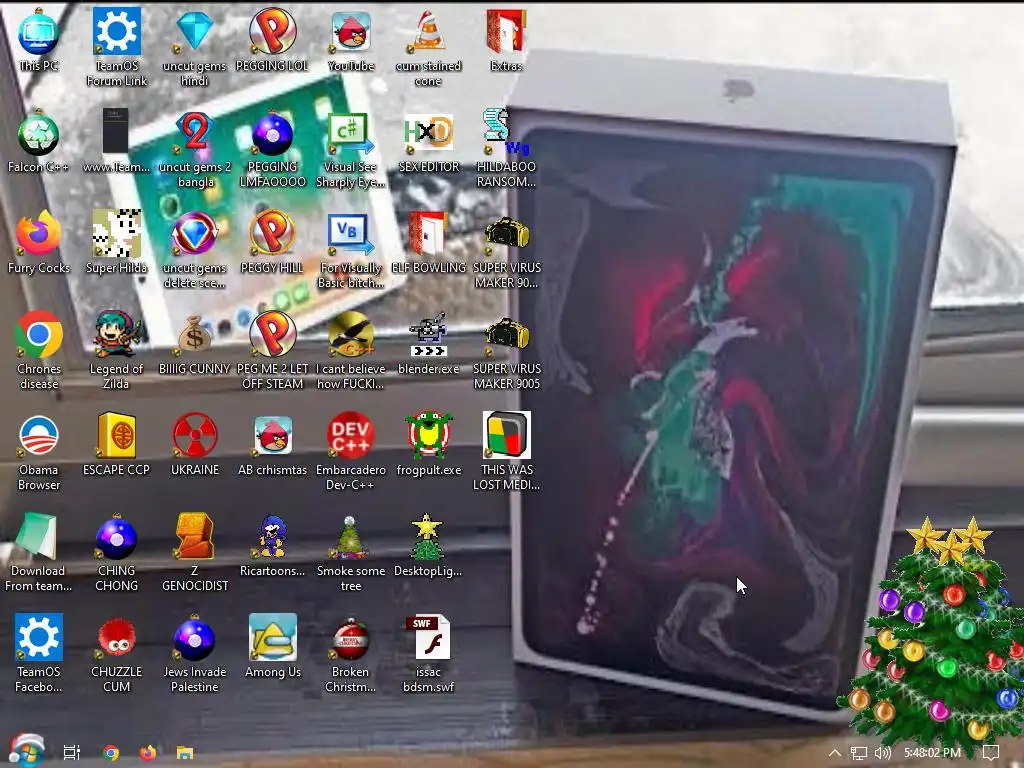Screen dimensions: 1024x768
Task: Open the Obama Browser shortcut
Action: point(39,452)
